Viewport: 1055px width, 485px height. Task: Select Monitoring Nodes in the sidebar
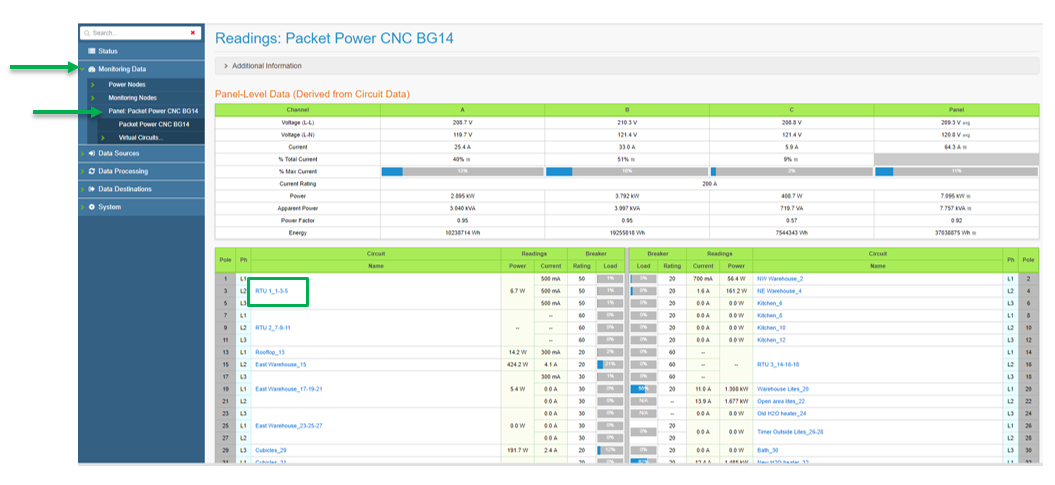(132, 98)
